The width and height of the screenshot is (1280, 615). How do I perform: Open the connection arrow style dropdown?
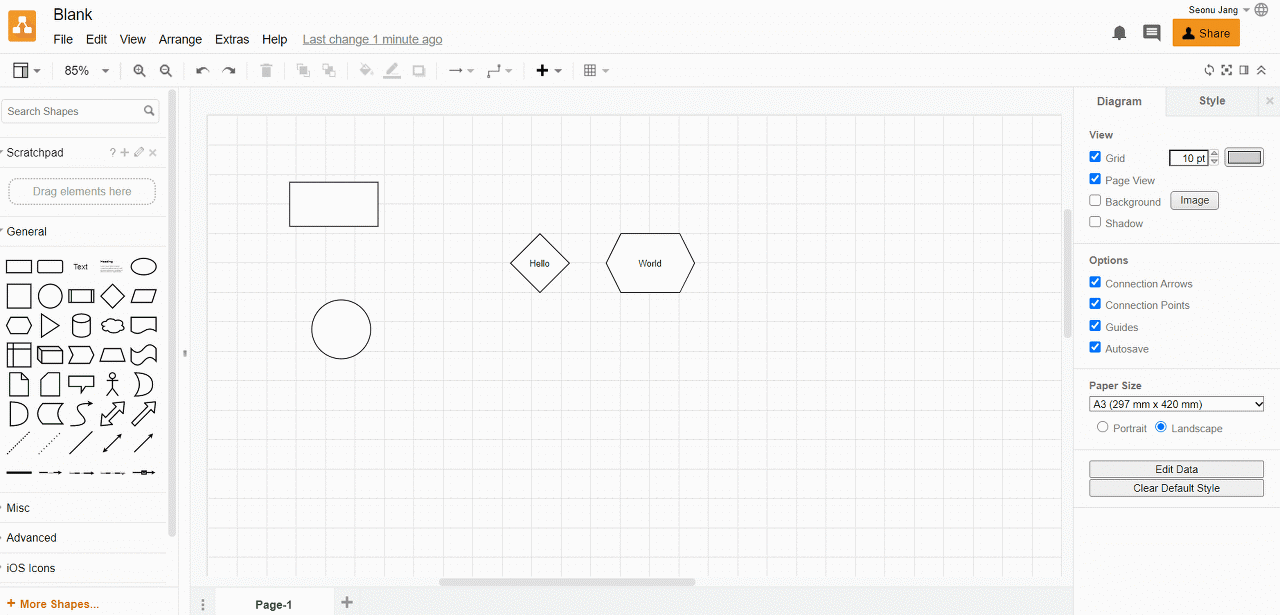point(461,71)
